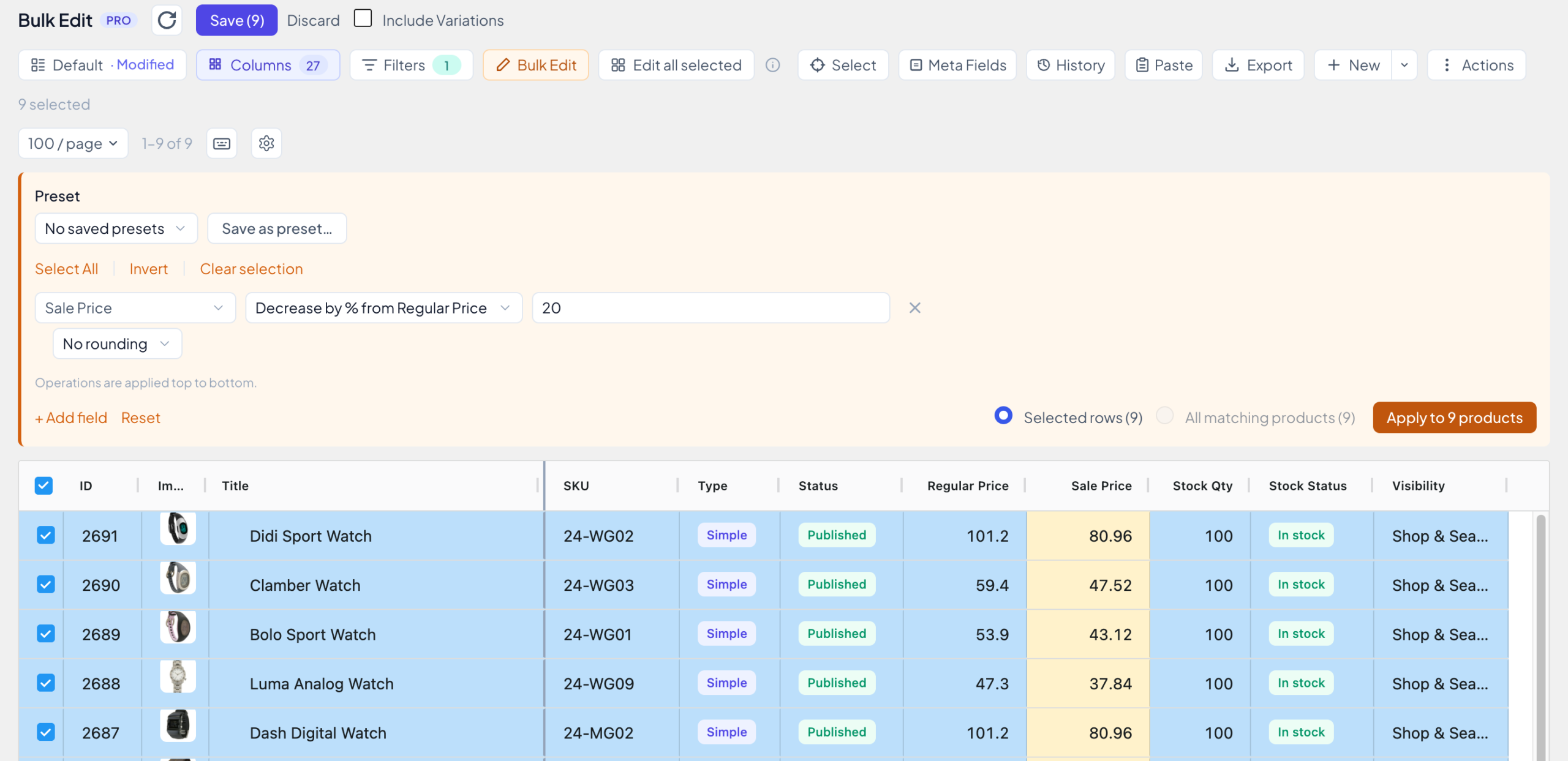The image size is (1568, 761).
Task: Click + Add field
Action: [x=71, y=418]
